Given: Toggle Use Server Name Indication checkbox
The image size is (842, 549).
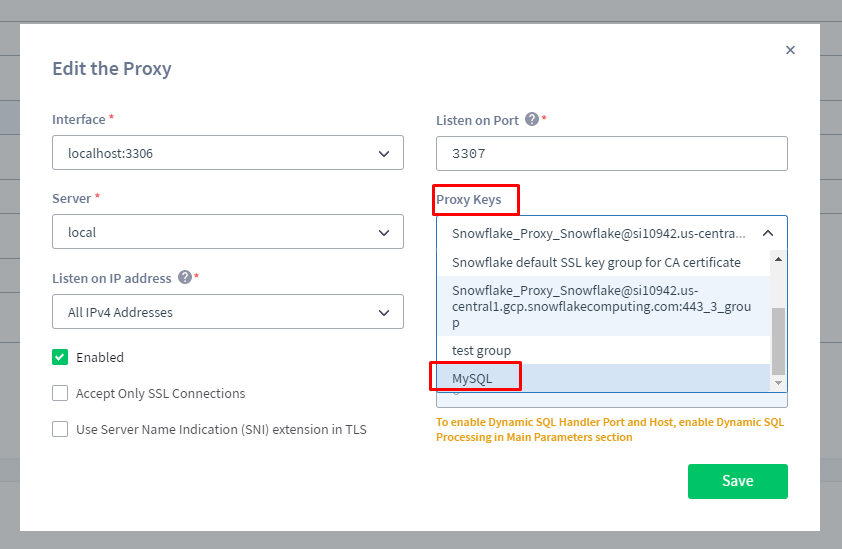Looking at the screenshot, I should tap(60, 429).
